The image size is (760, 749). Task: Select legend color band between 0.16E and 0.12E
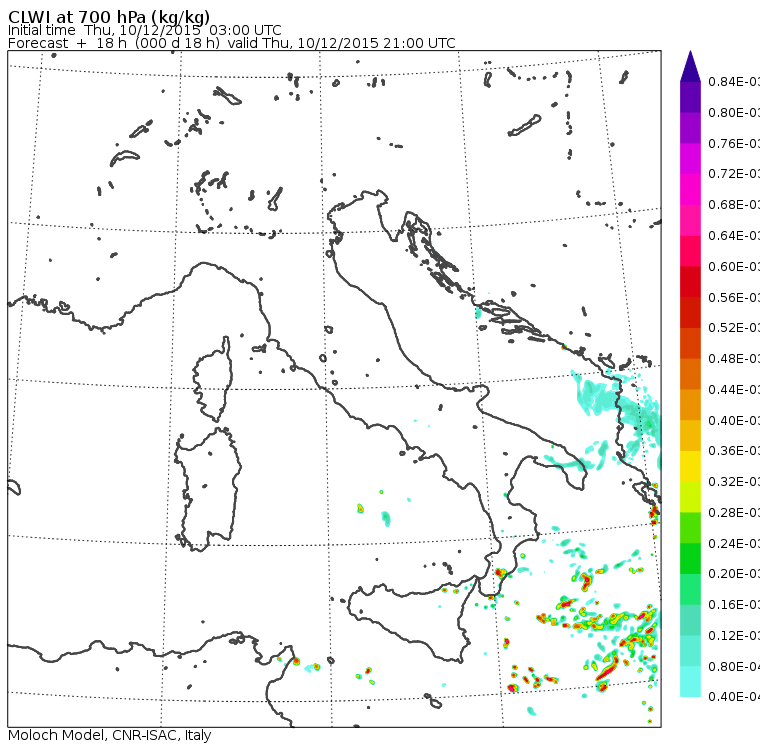690,621
